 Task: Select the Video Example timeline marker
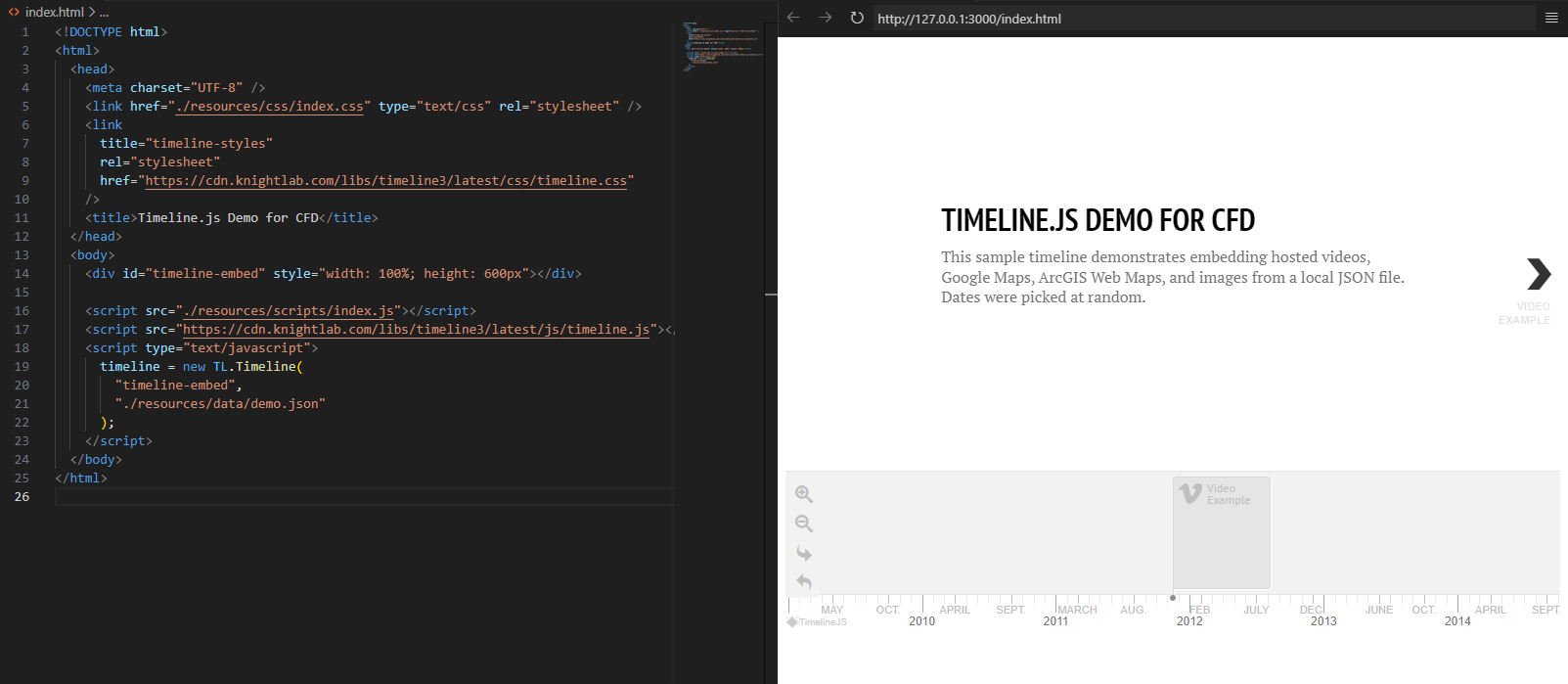click(1221, 531)
